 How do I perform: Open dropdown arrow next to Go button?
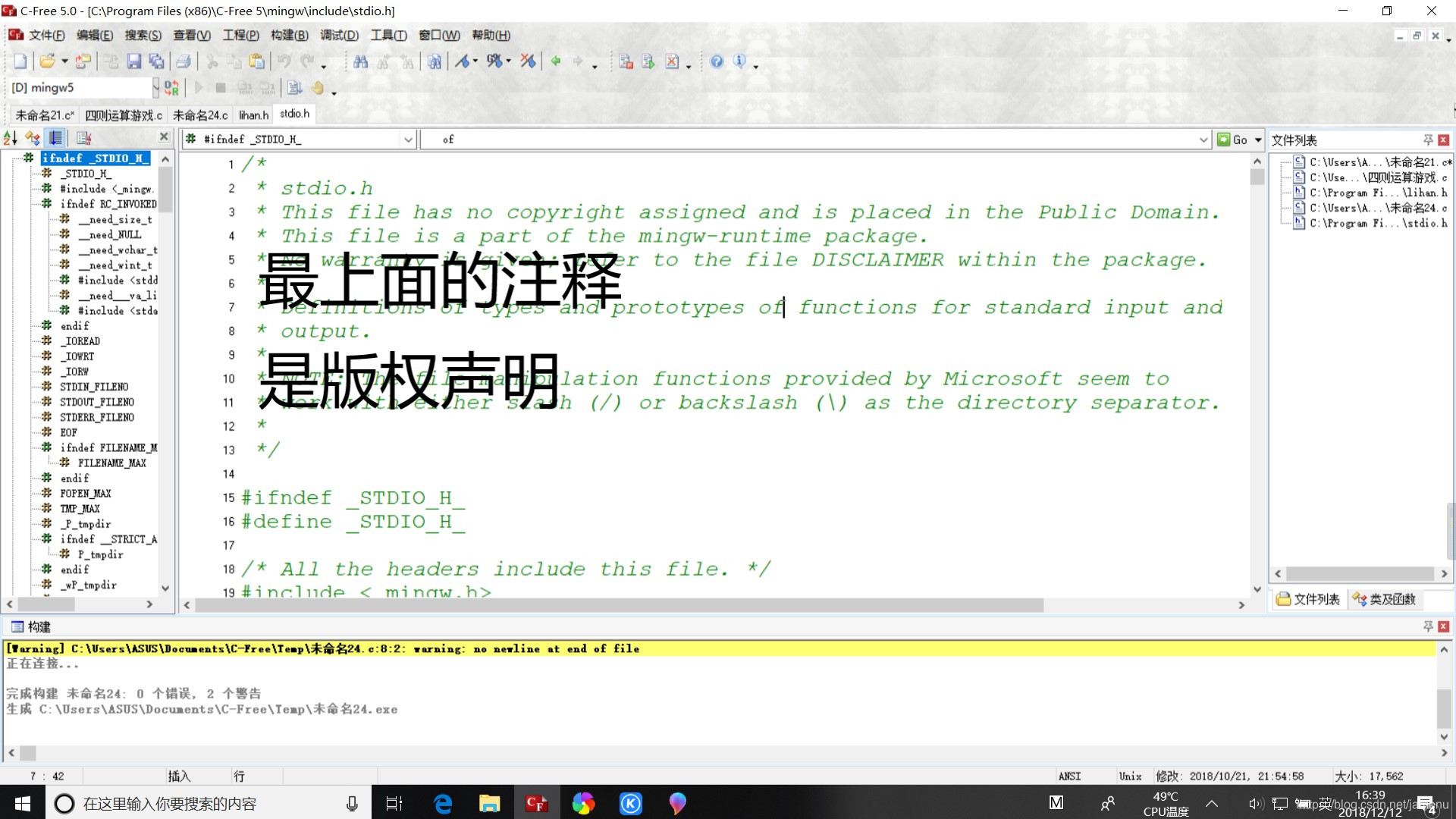click(1258, 140)
